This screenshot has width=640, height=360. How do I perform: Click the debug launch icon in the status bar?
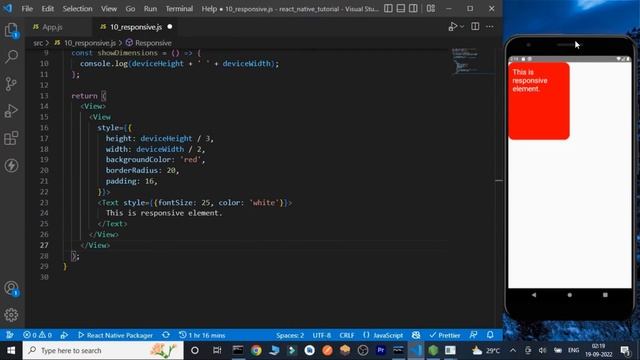(x=64, y=335)
